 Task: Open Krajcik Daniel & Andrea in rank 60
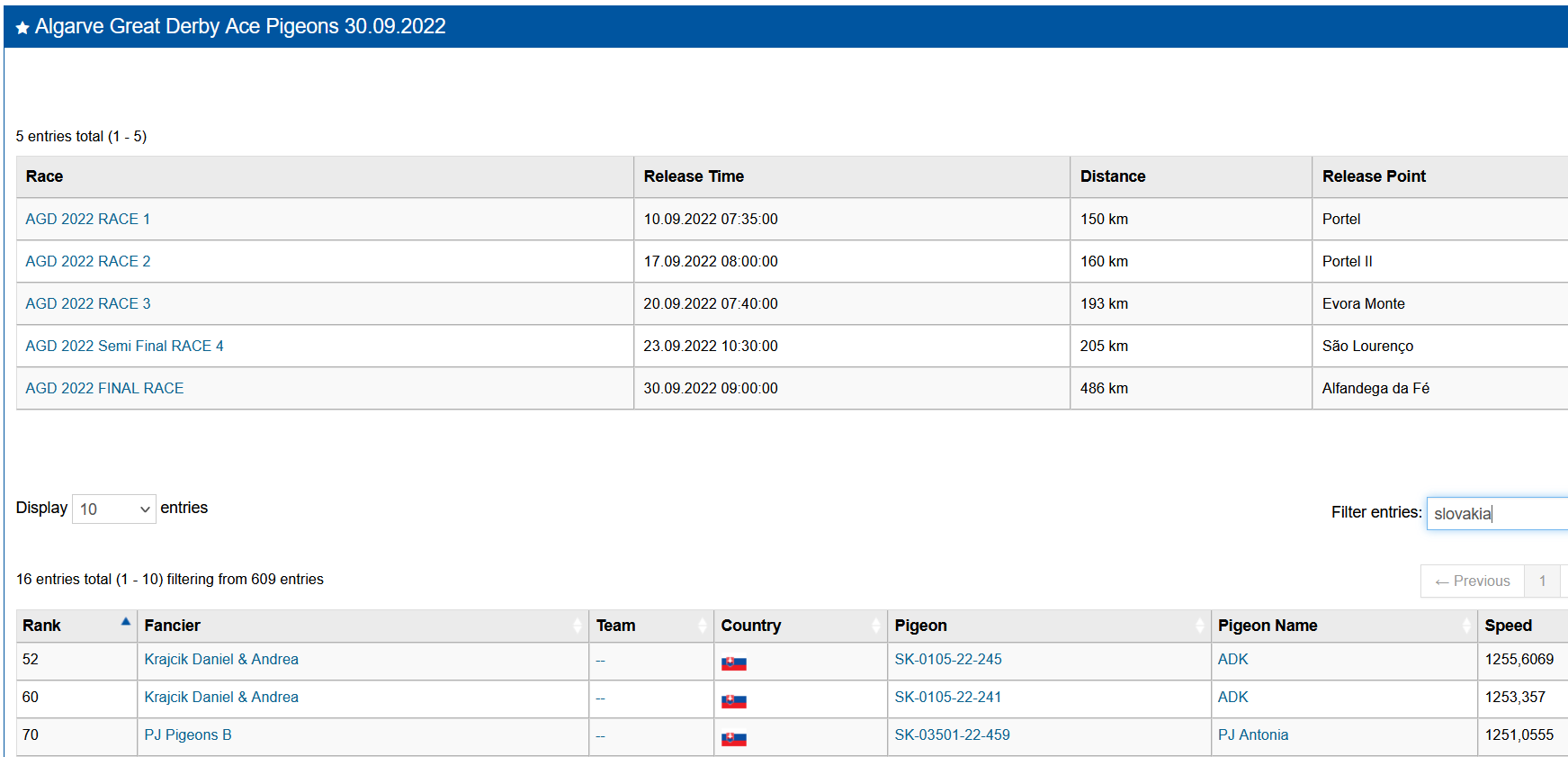pos(221,697)
